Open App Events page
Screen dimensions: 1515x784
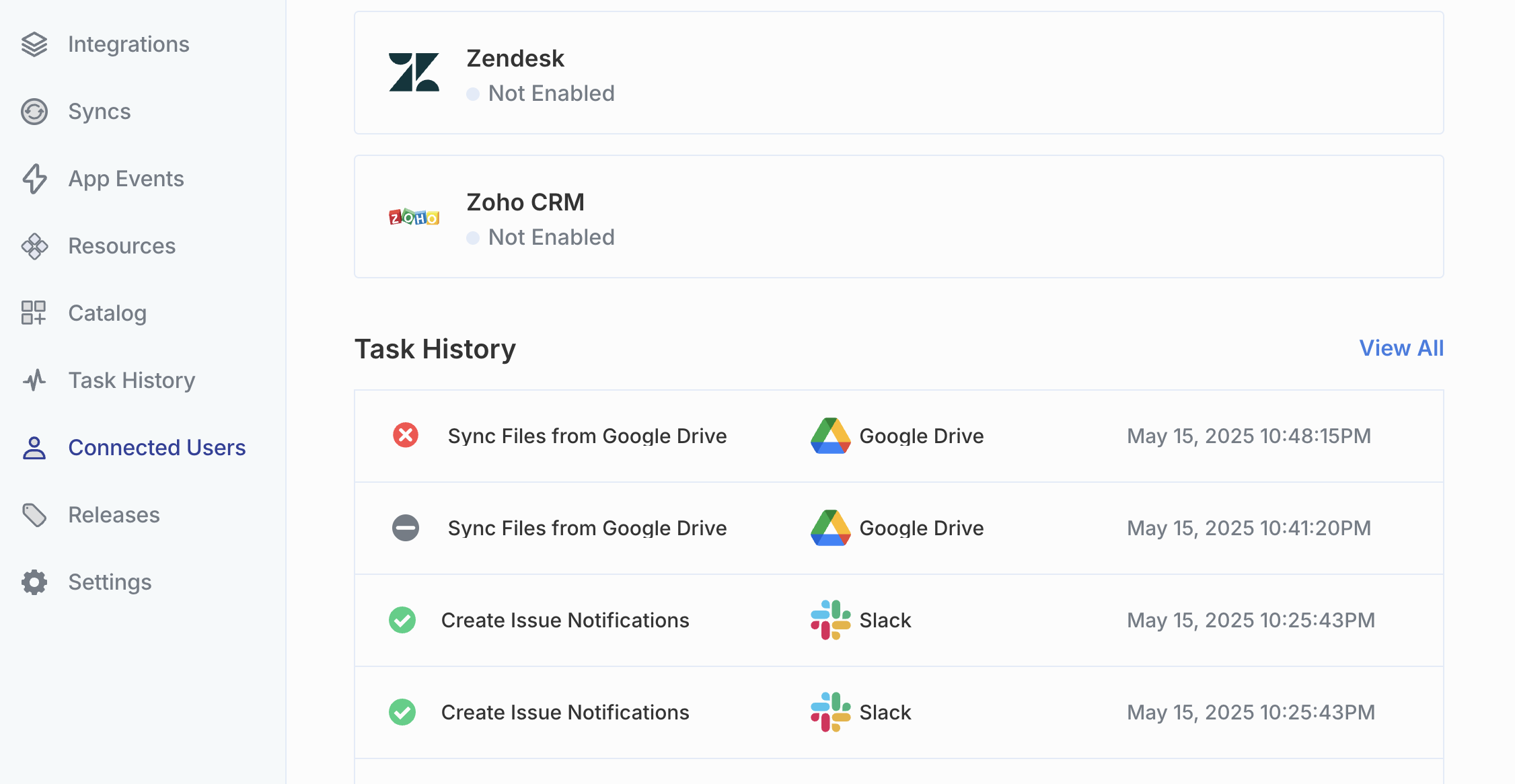(x=126, y=179)
